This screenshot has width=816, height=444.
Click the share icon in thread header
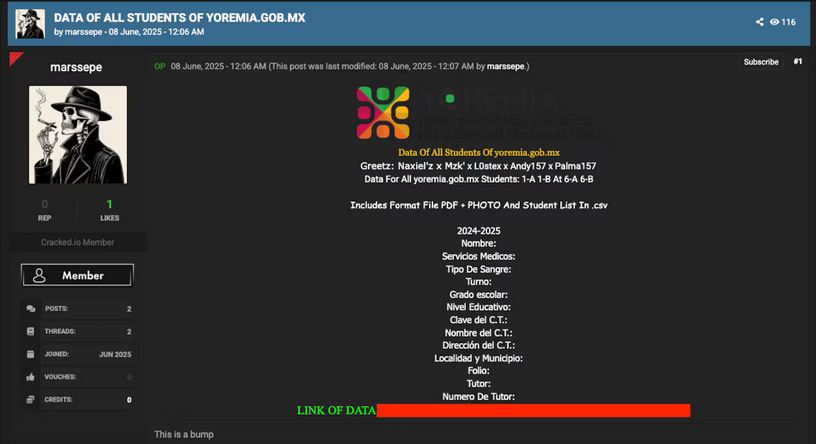coord(759,22)
